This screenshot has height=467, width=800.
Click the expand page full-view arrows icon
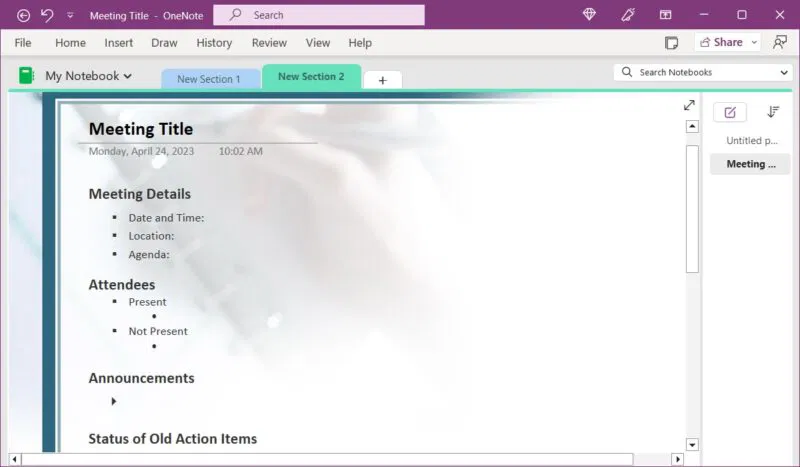coord(689,105)
